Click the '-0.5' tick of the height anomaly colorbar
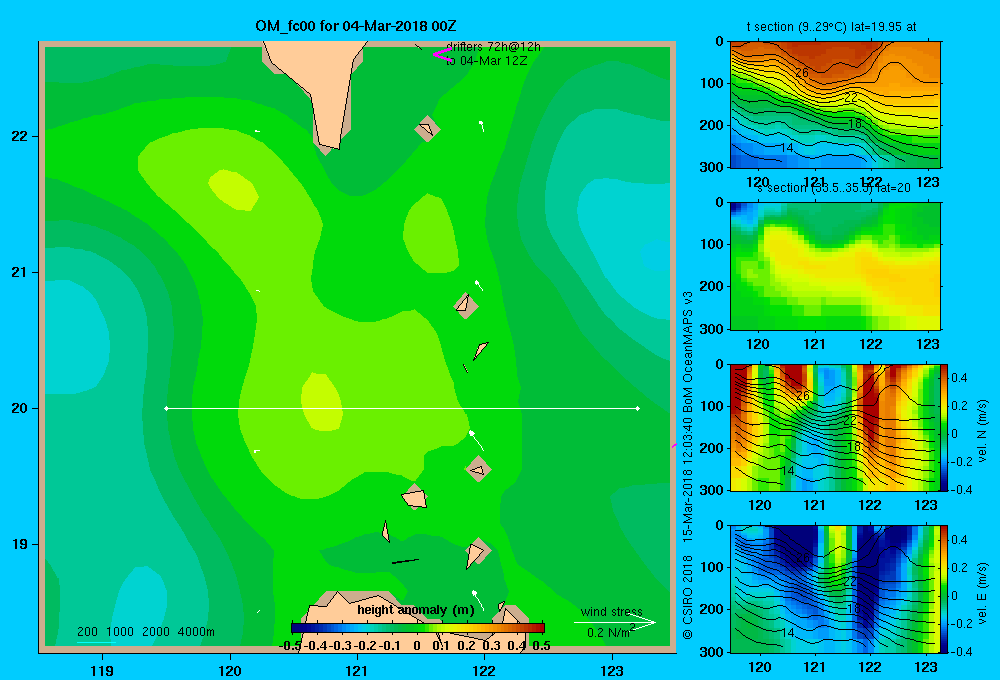The image size is (1000, 680). pos(290,646)
